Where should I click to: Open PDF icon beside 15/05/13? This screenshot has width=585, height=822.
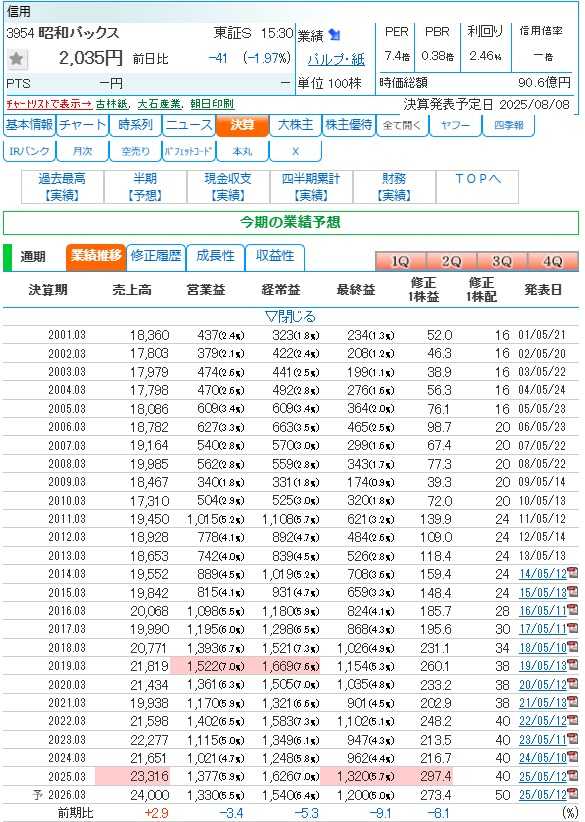coord(572,592)
